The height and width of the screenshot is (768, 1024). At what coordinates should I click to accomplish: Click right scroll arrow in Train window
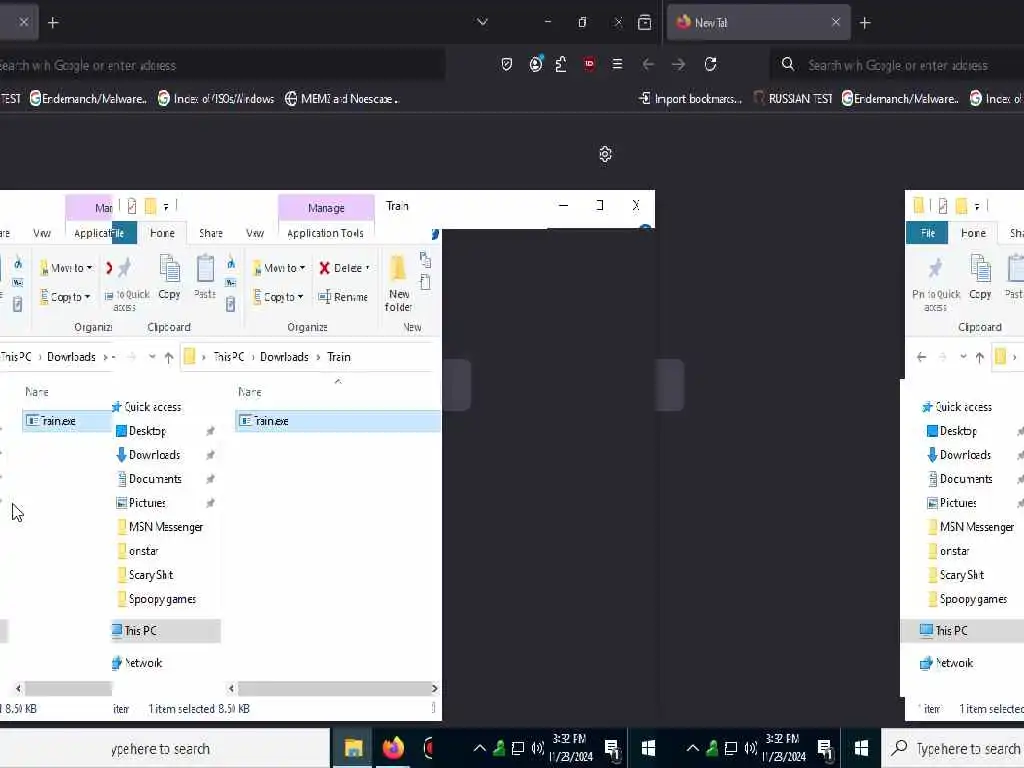click(x=435, y=688)
